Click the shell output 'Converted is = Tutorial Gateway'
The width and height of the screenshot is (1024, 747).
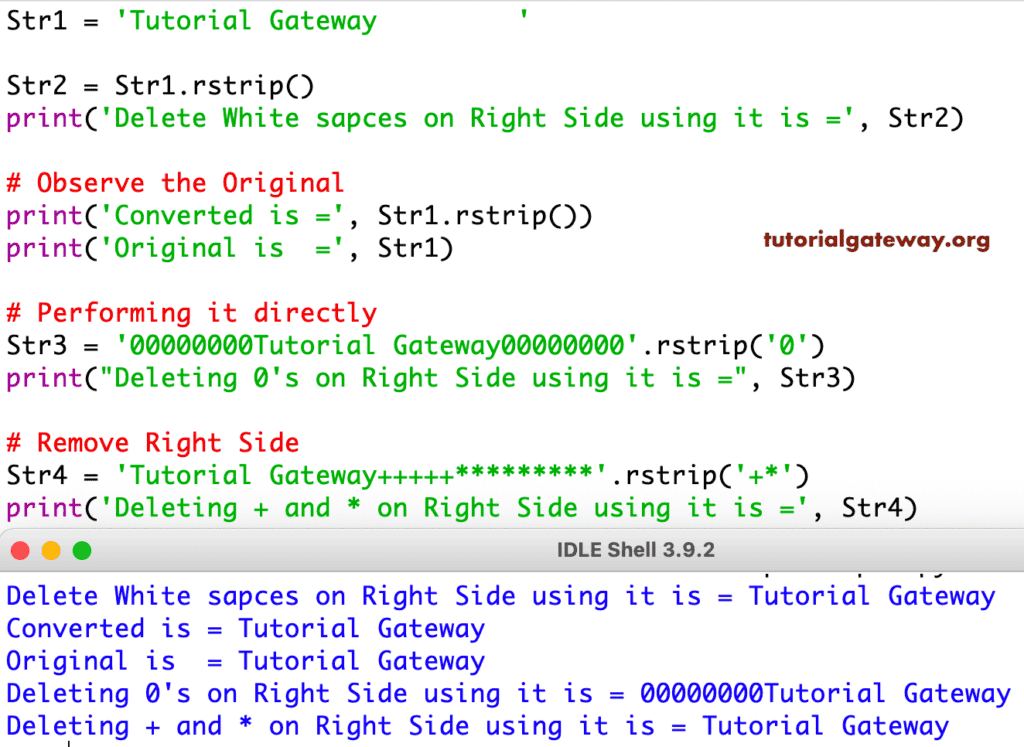tap(243, 628)
